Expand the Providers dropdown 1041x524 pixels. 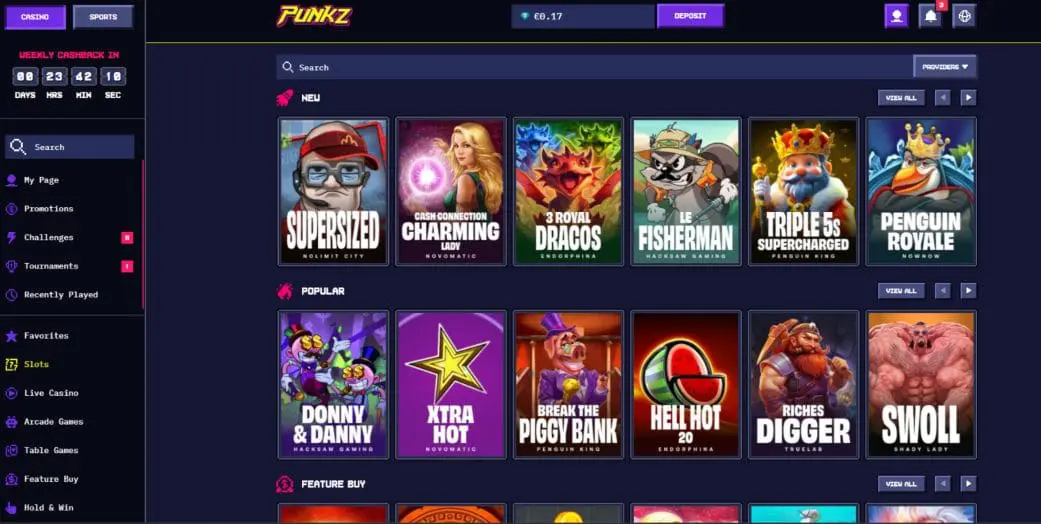(945, 67)
